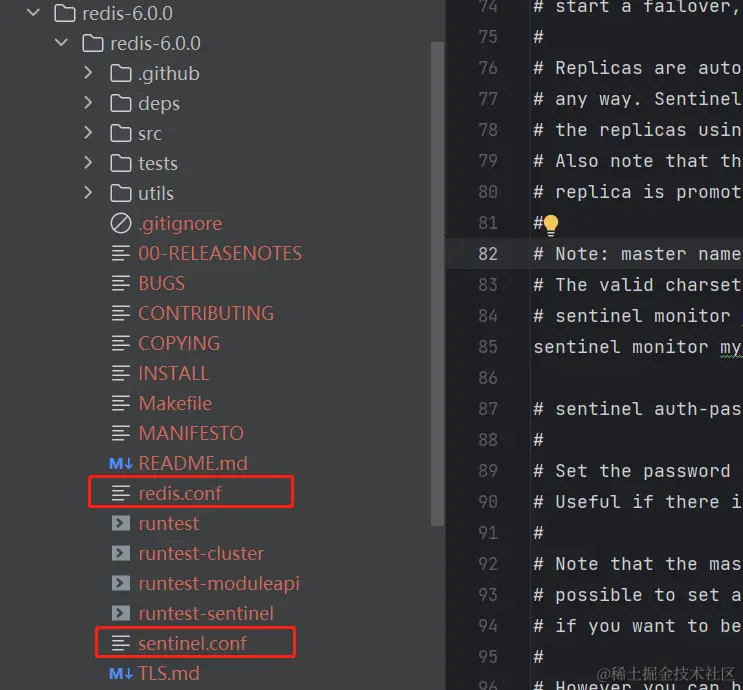The image size is (743, 690).
Task: Expand the deps folder
Action: point(88,103)
